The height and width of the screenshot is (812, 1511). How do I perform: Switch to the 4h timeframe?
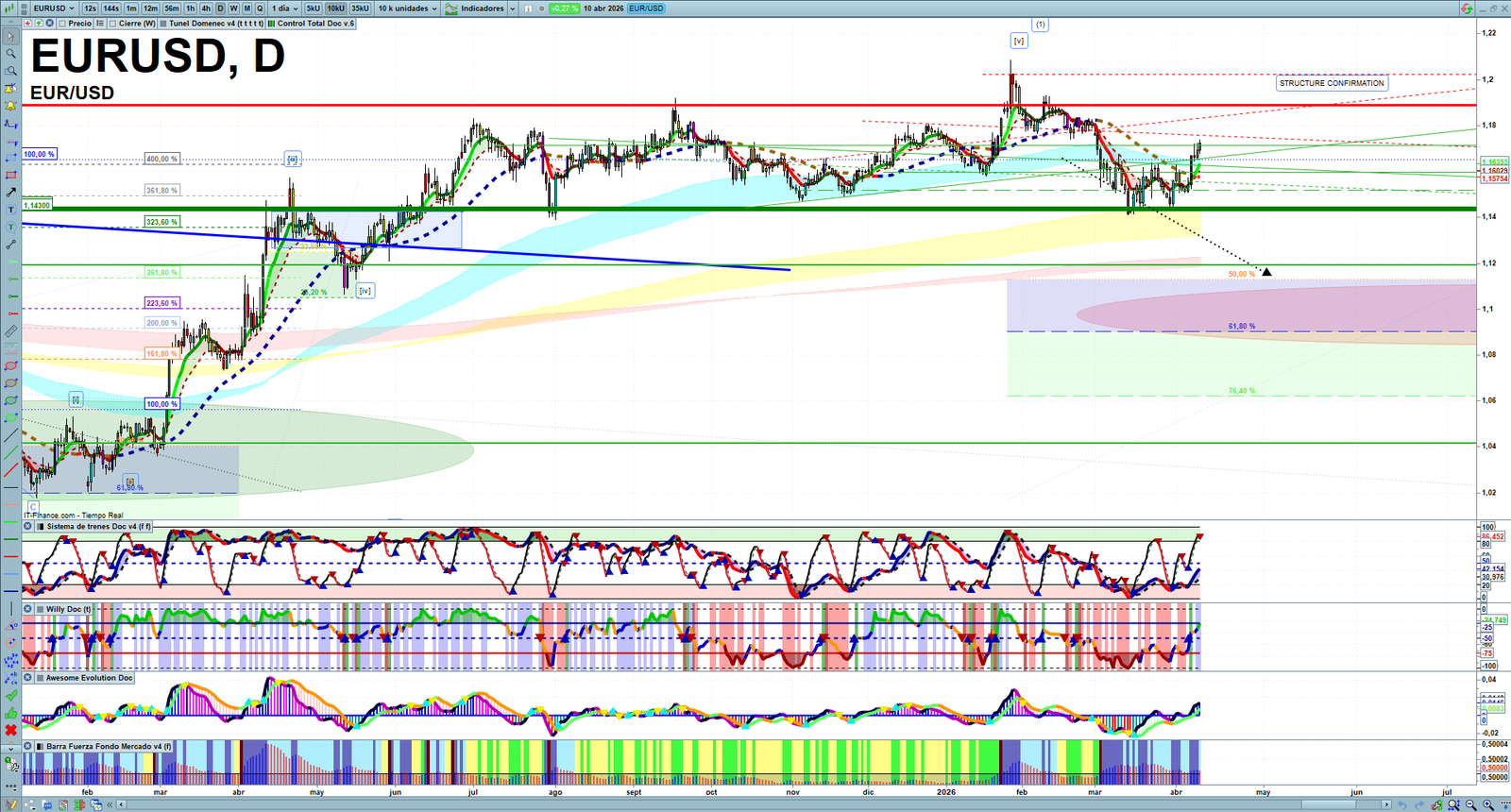pyautogui.click(x=206, y=8)
